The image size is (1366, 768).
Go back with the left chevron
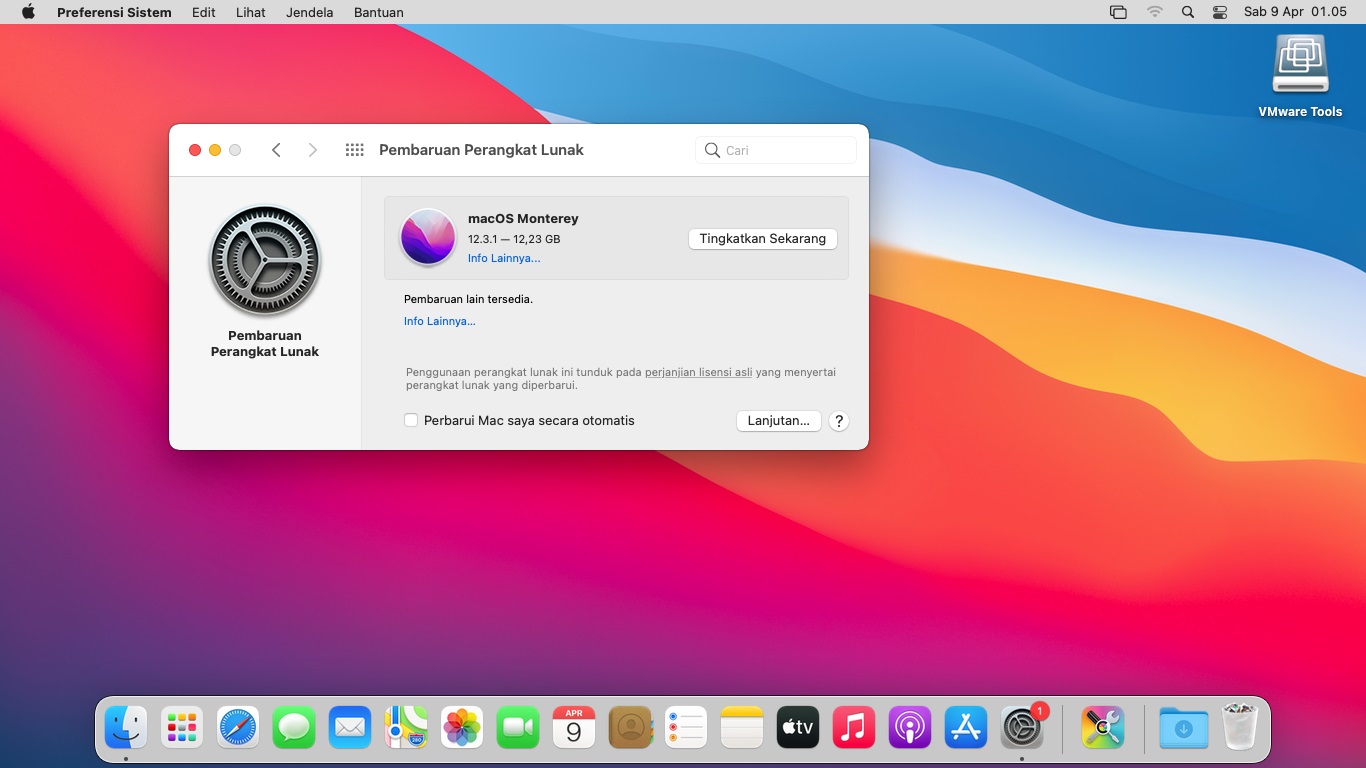click(x=276, y=150)
